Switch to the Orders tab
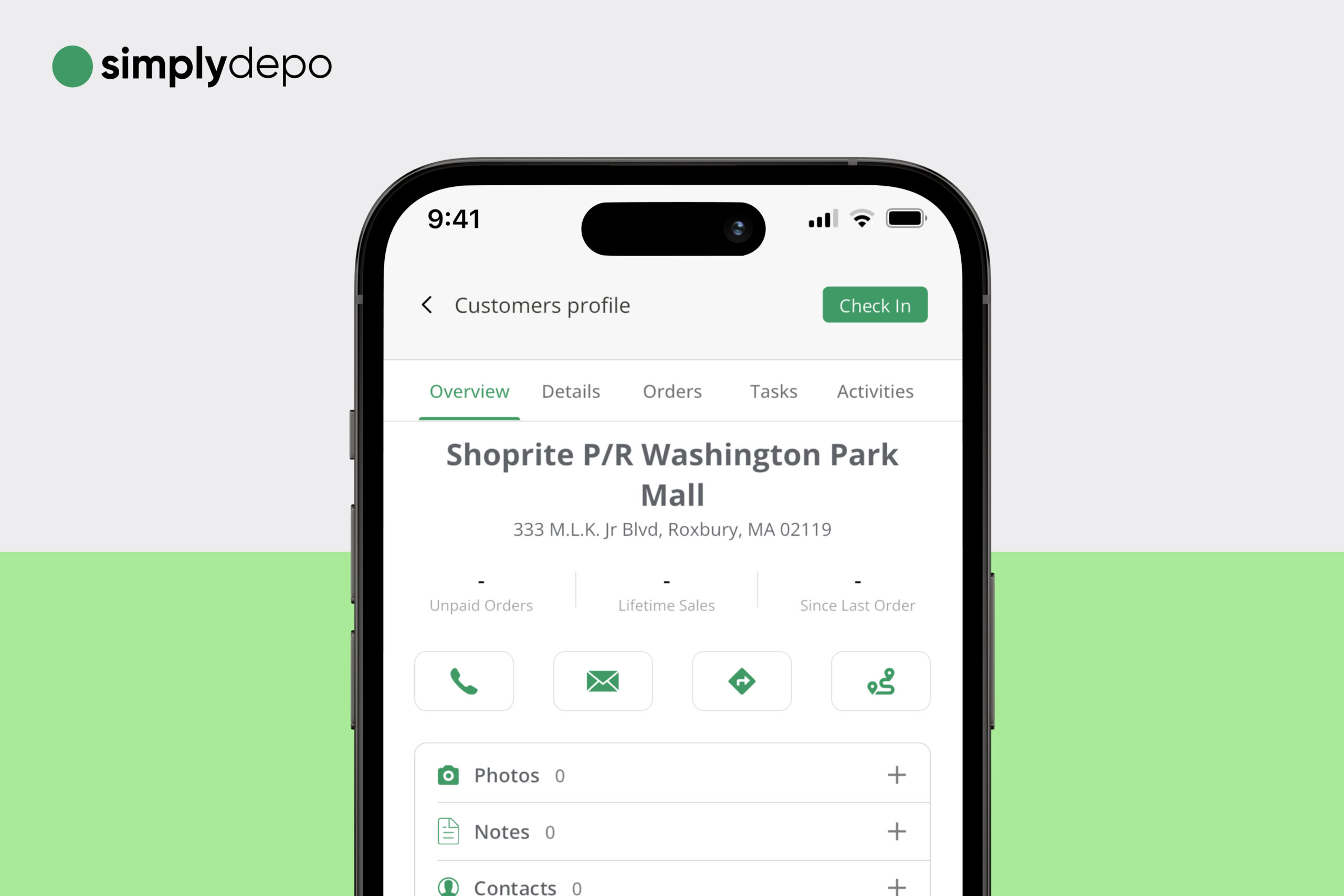This screenshot has height=896, width=1344. 671,391
